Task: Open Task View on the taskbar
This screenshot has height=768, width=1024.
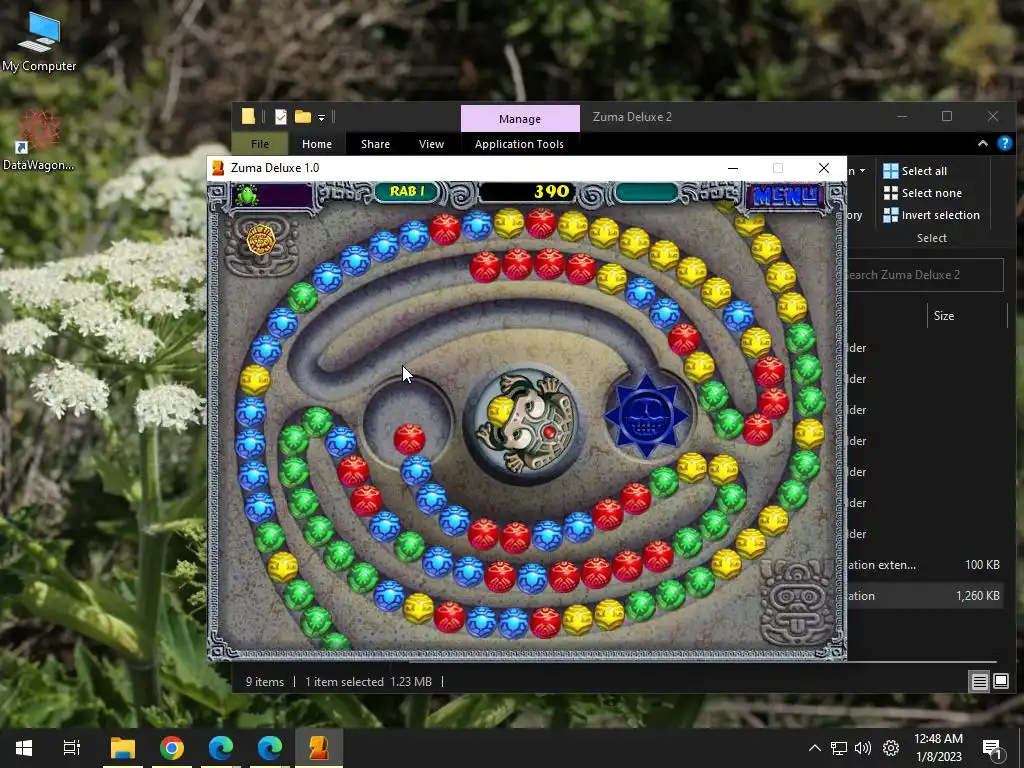Action: [72, 748]
